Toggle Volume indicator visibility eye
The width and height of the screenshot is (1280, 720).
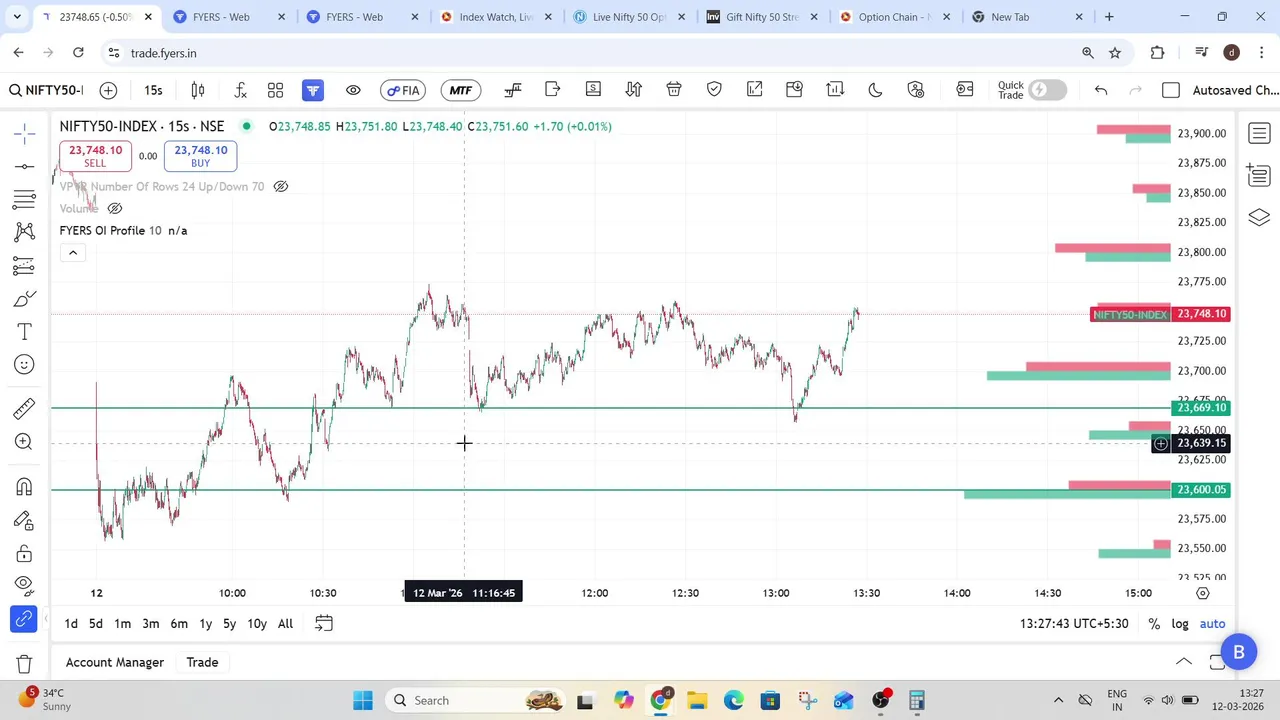(x=115, y=209)
